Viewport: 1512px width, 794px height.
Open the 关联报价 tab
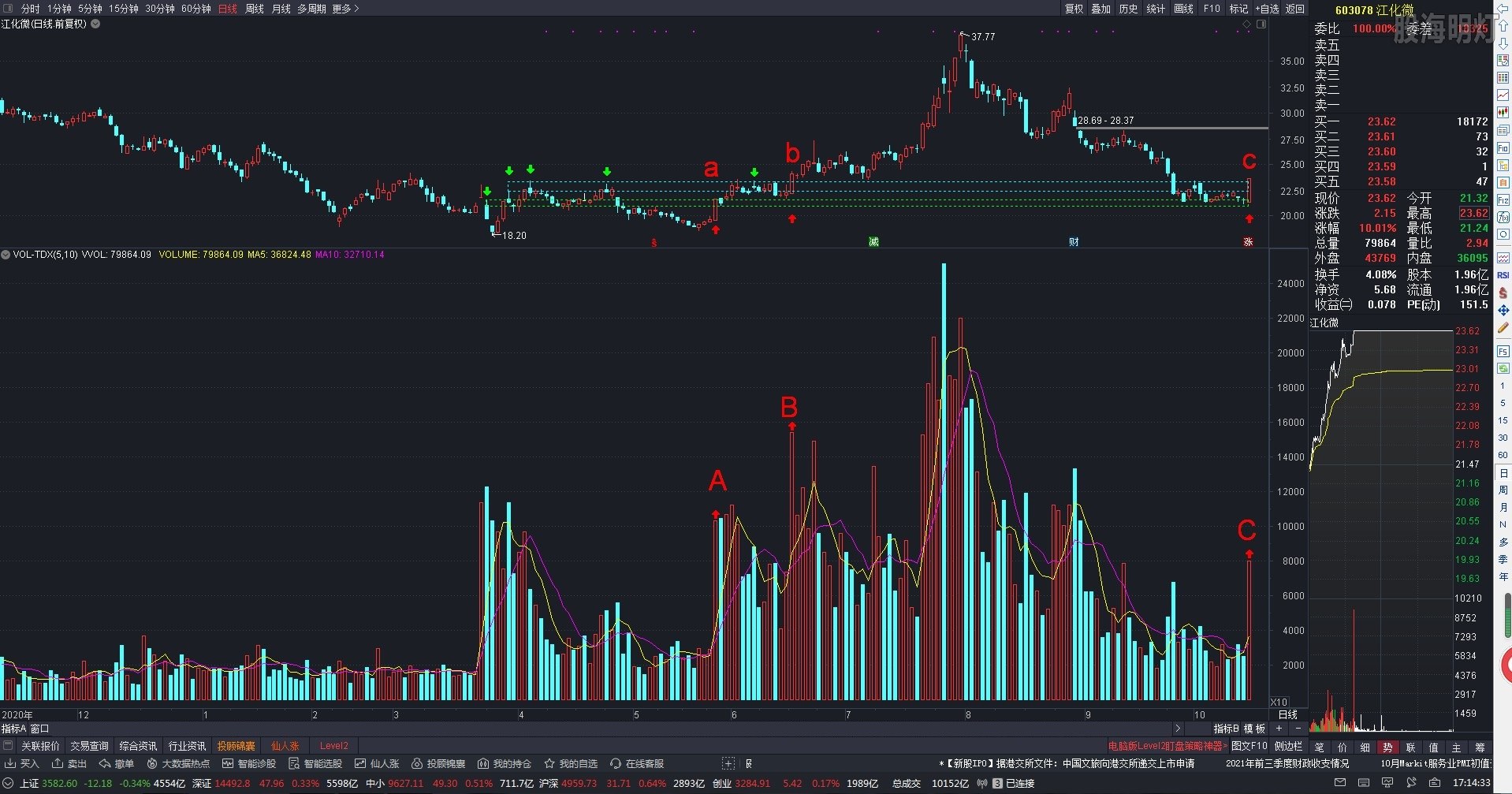(x=40, y=746)
